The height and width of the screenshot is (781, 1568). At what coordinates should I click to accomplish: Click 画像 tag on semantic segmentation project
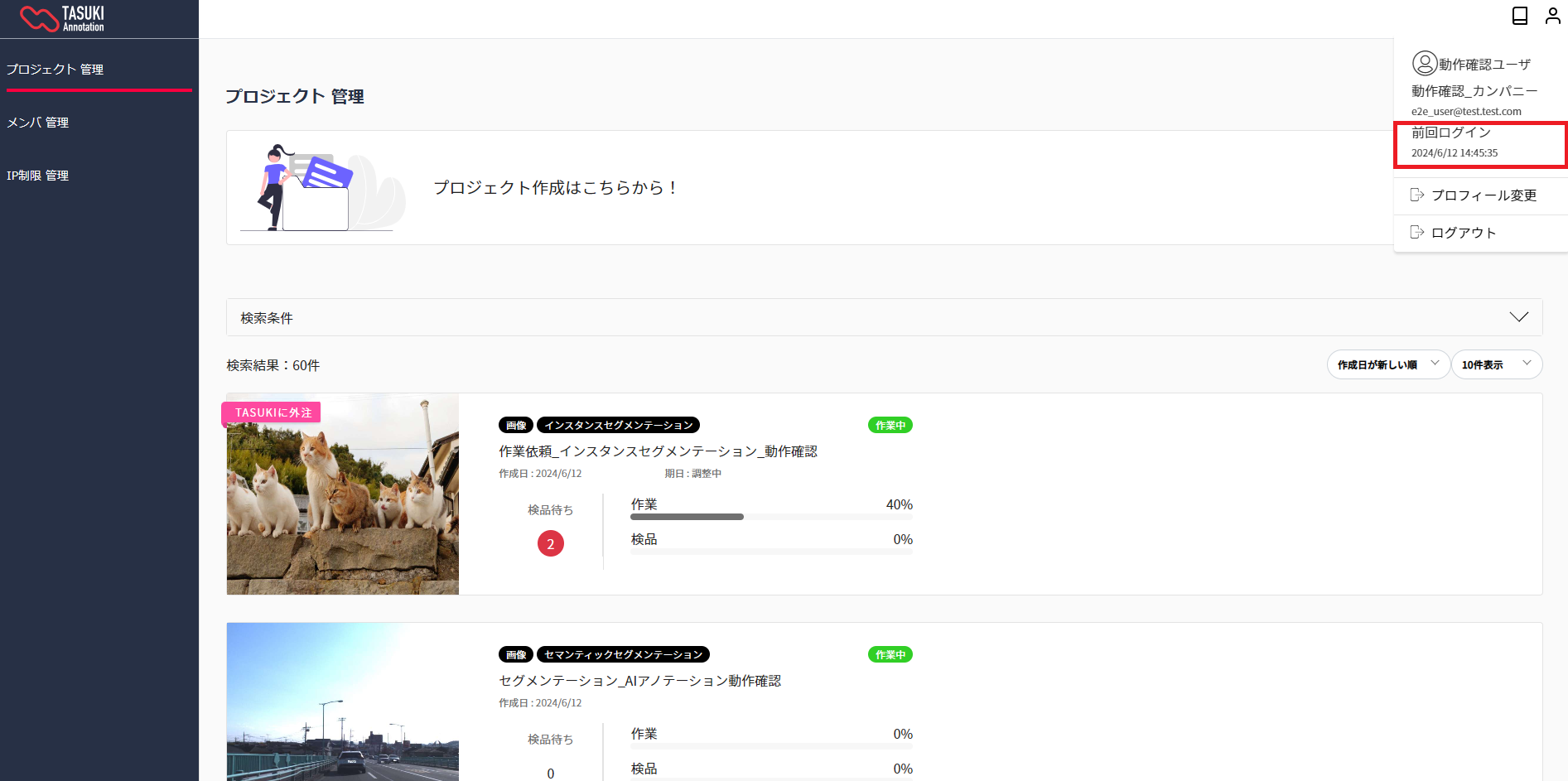516,654
